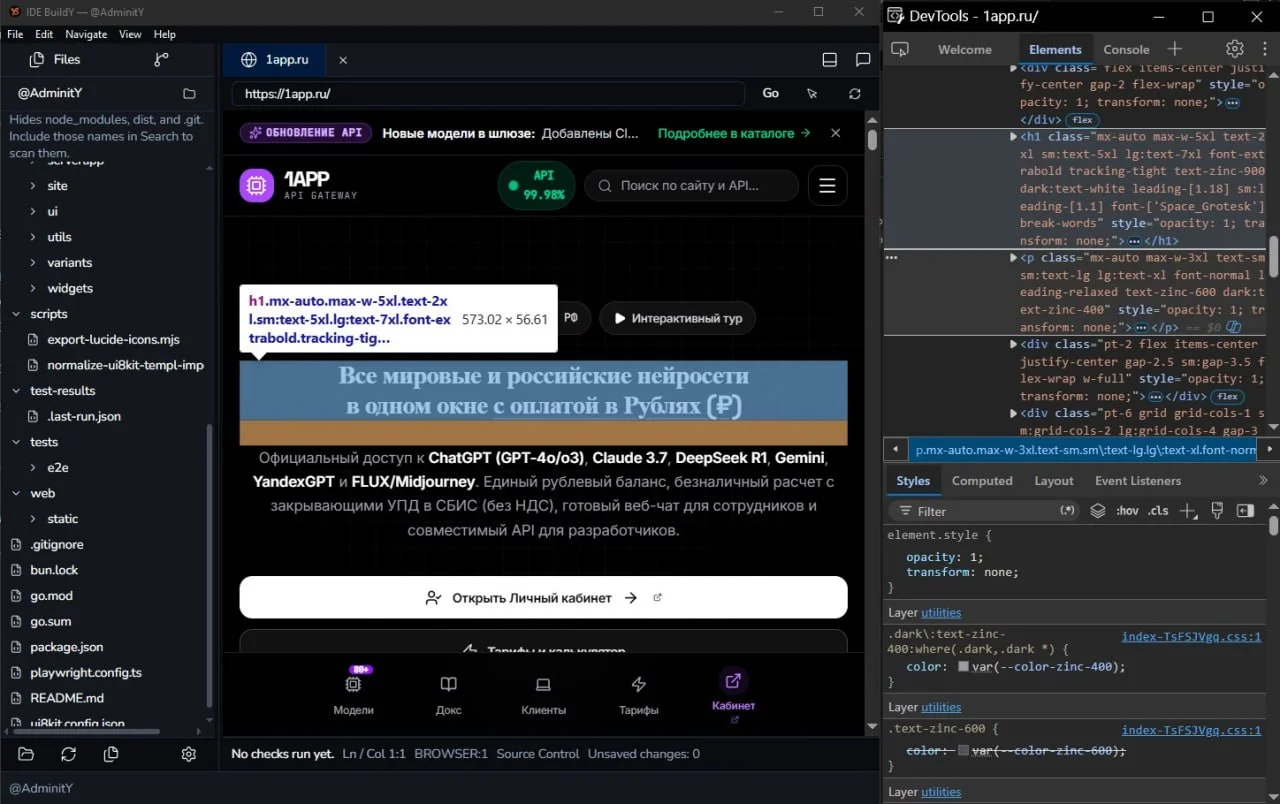The image size is (1280, 804).
Task: Click the open folder icon in bottom-left toolbar
Action: (x=26, y=754)
